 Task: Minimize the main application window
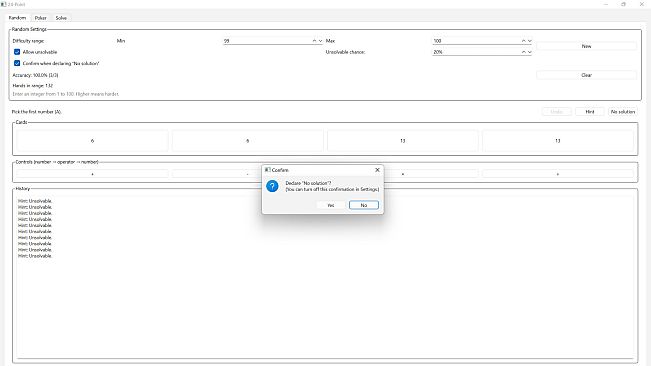[x=606, y=4]
